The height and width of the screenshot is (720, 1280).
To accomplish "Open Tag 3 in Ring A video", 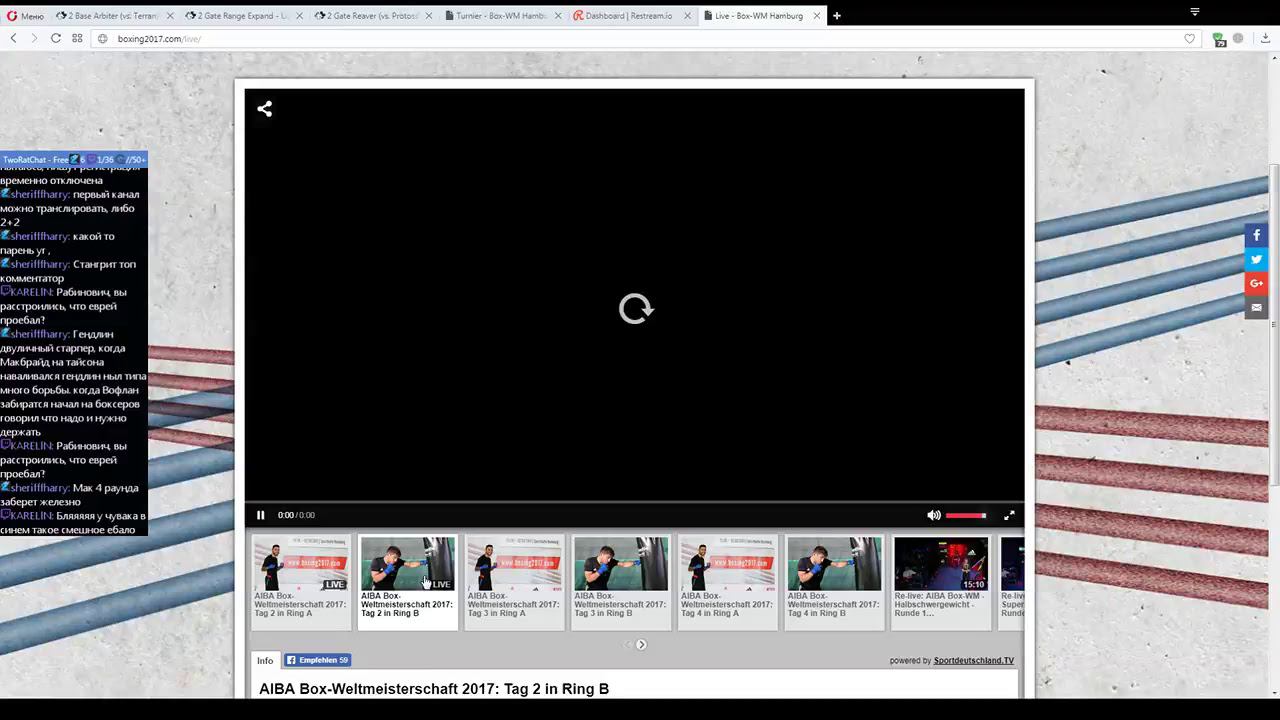I will tap(514, 582).
